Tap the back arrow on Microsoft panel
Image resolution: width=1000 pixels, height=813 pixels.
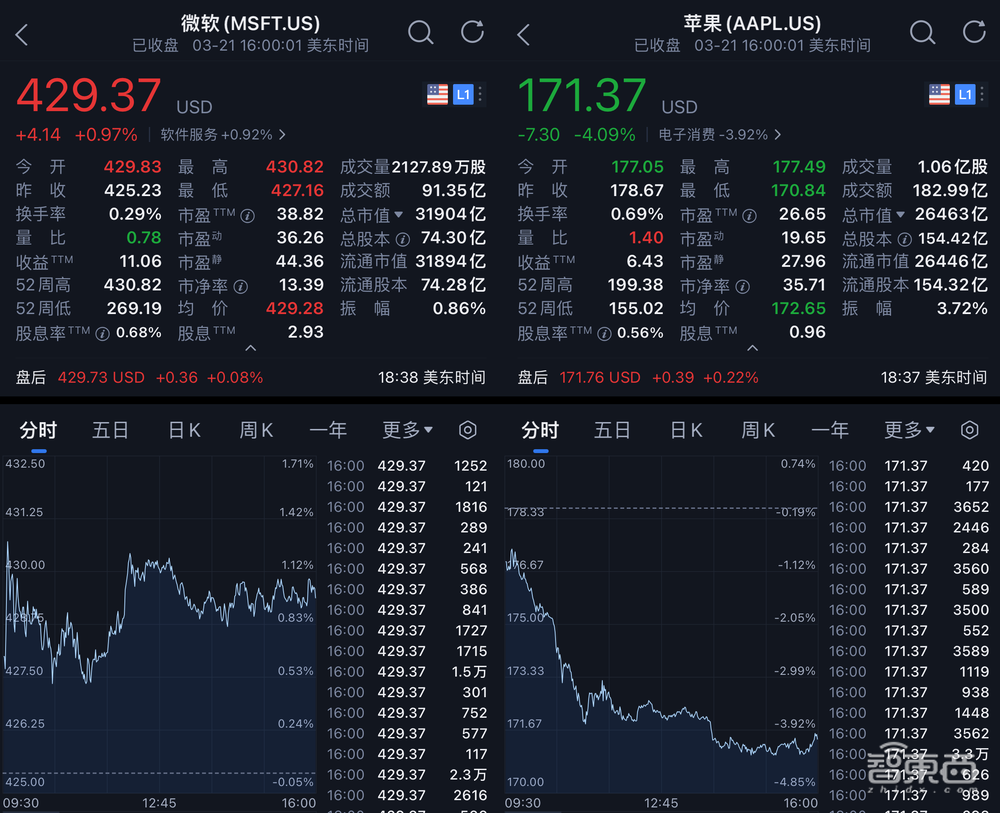click(22, 36)
